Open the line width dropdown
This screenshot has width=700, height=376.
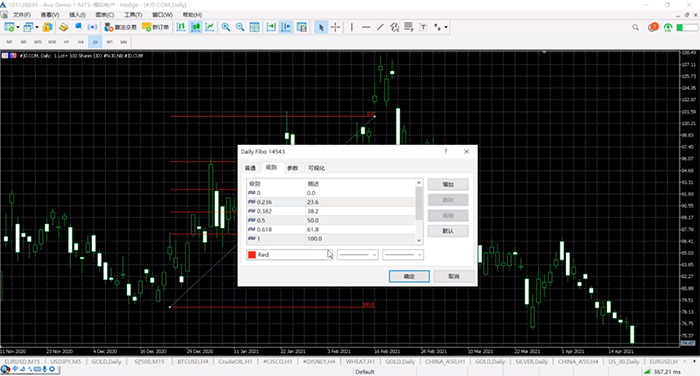[x=403, y=255]
